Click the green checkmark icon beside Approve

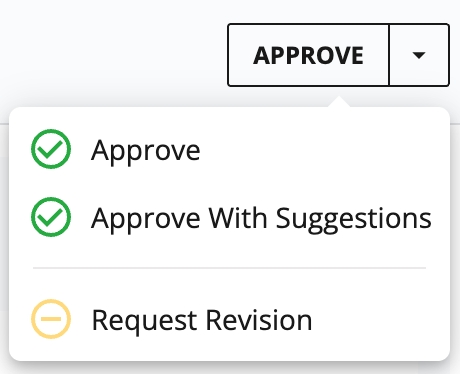pyautogui.click(x=51, y=149)
